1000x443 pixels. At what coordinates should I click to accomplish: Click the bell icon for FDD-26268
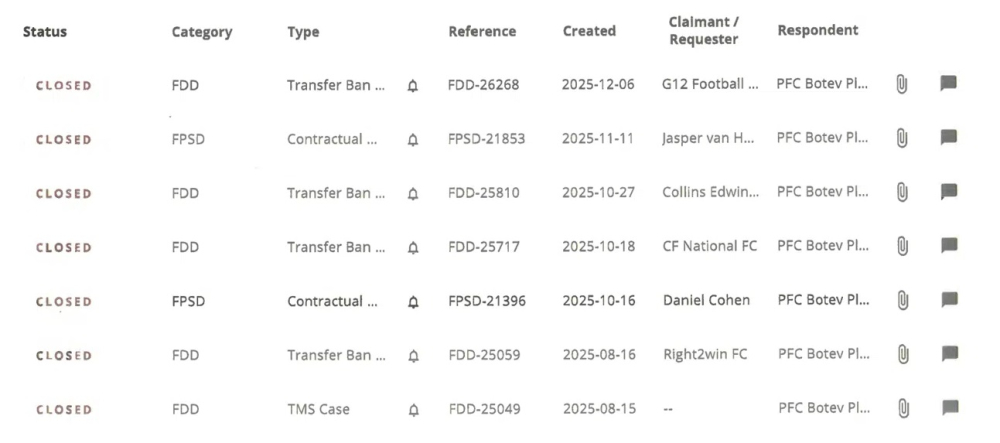pyautogui.click(x=412, y=86)
